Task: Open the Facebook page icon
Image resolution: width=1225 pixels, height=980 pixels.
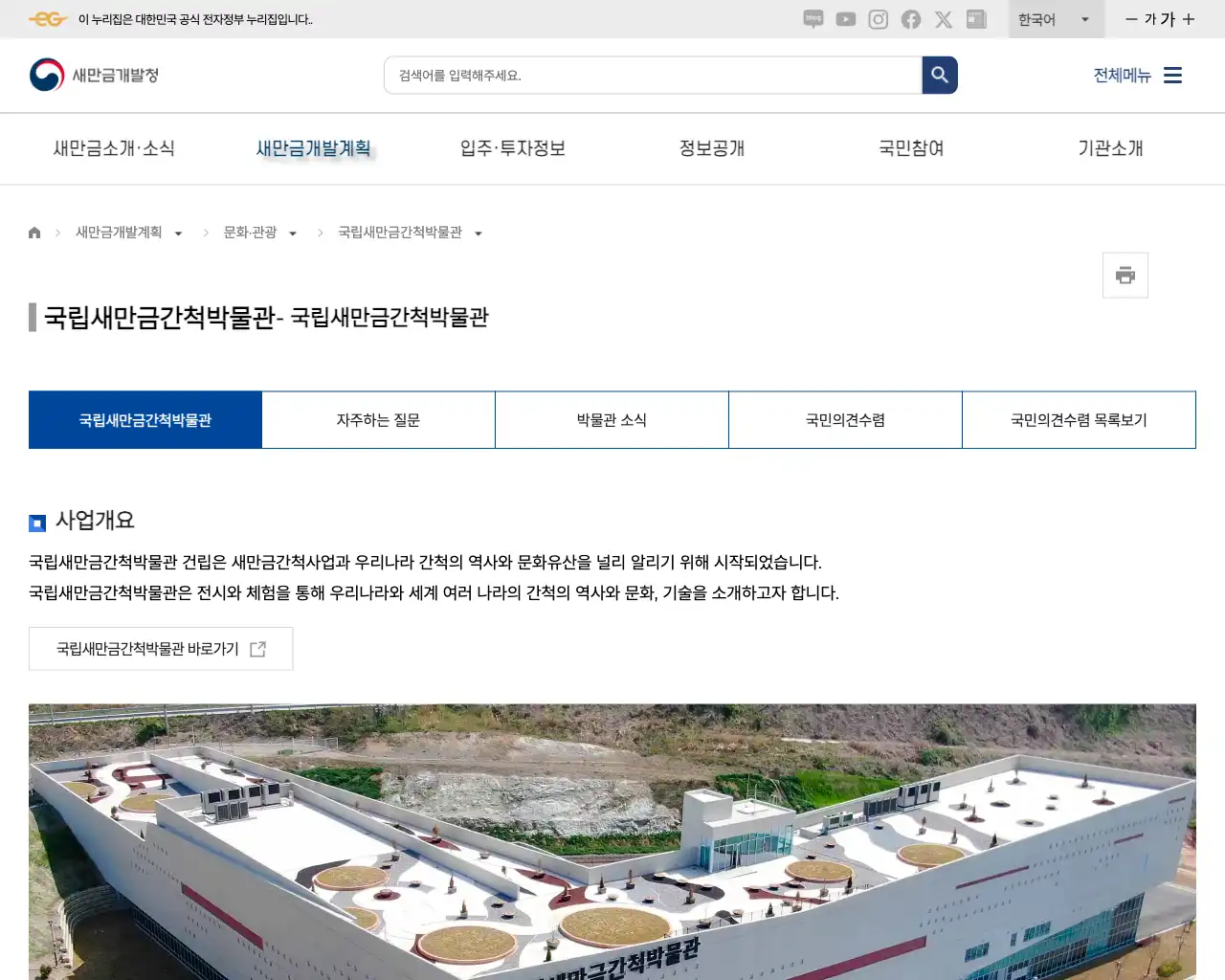Action: click(910, 19)
